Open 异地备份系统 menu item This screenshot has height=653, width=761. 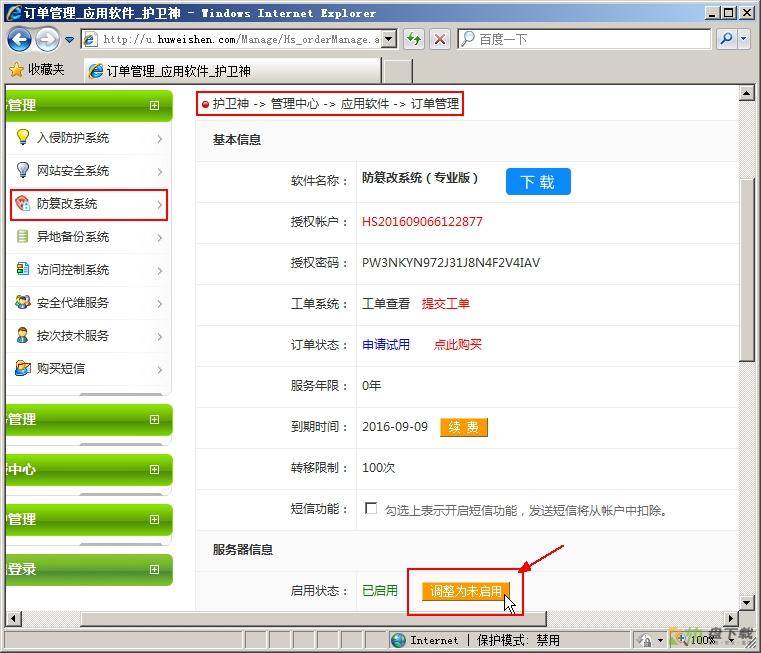[73, 237]
